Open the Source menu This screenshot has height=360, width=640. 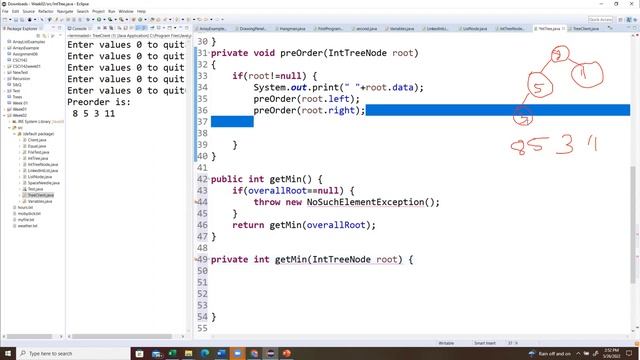[28, 11]
